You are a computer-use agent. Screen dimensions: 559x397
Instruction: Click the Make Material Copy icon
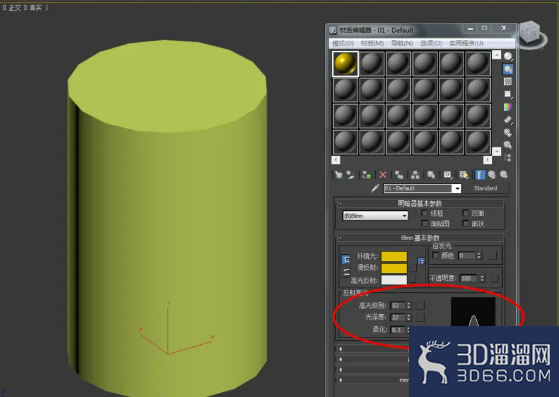[399, 175]
